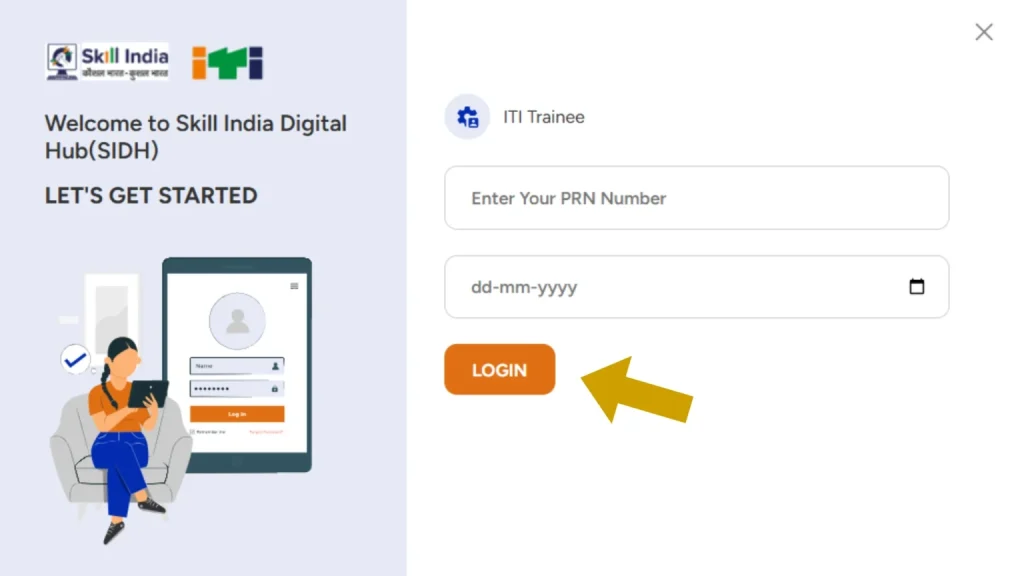Click the yellow arrow pointing to LOGIN

coord(635,391)
